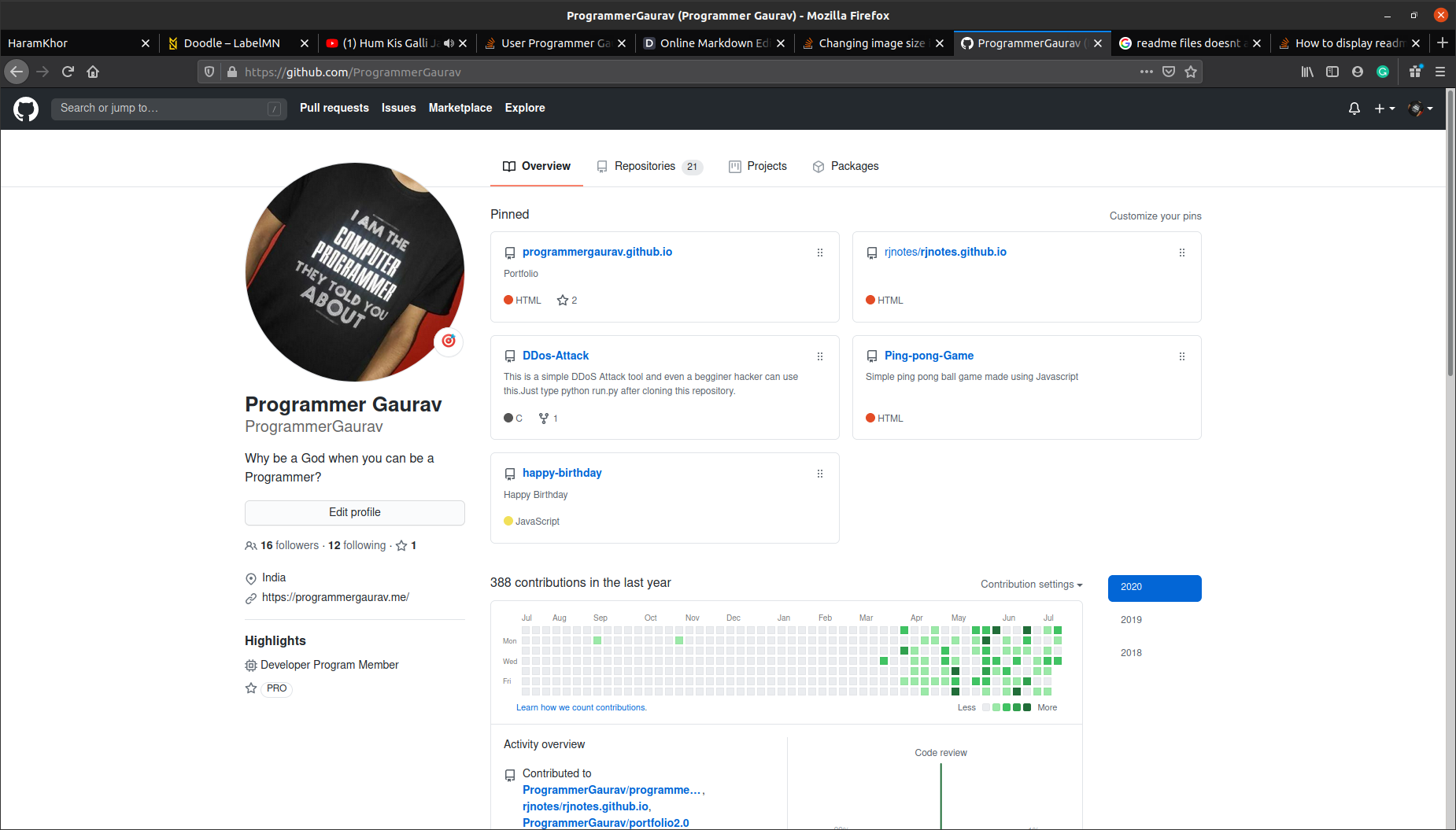This screenshot has width=1456, height=830.
Task: Click darkest green legend swatch
Action: click(1027, 707)
